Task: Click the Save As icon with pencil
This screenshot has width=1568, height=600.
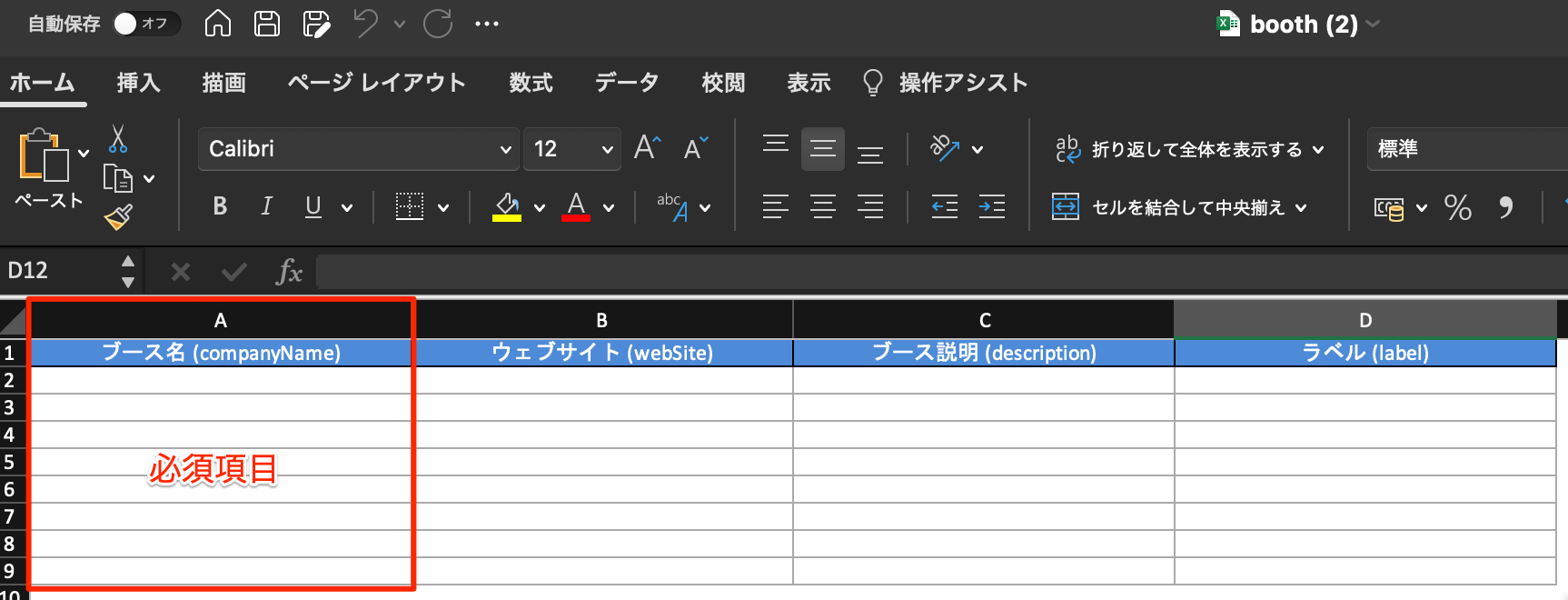Action: pos(316,24)
